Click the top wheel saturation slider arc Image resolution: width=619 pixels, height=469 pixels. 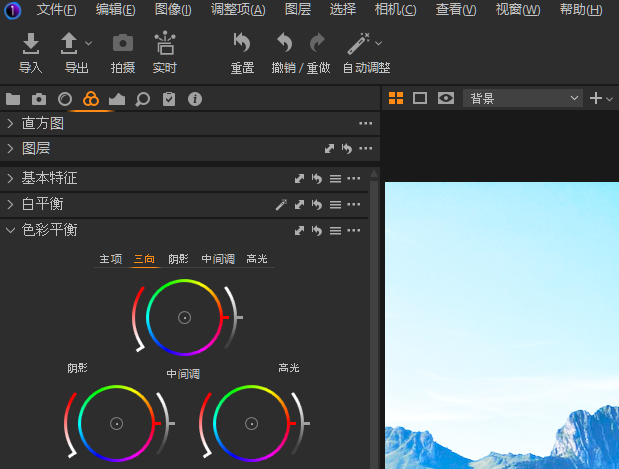[x=137, y=318]
